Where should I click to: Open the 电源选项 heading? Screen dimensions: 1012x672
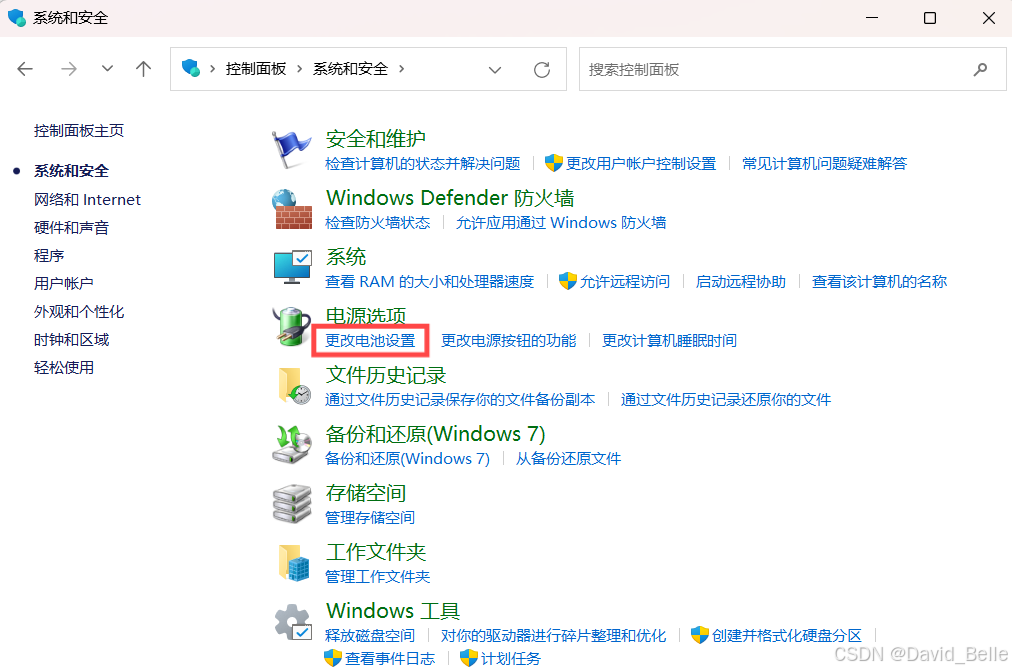point(365,316)
